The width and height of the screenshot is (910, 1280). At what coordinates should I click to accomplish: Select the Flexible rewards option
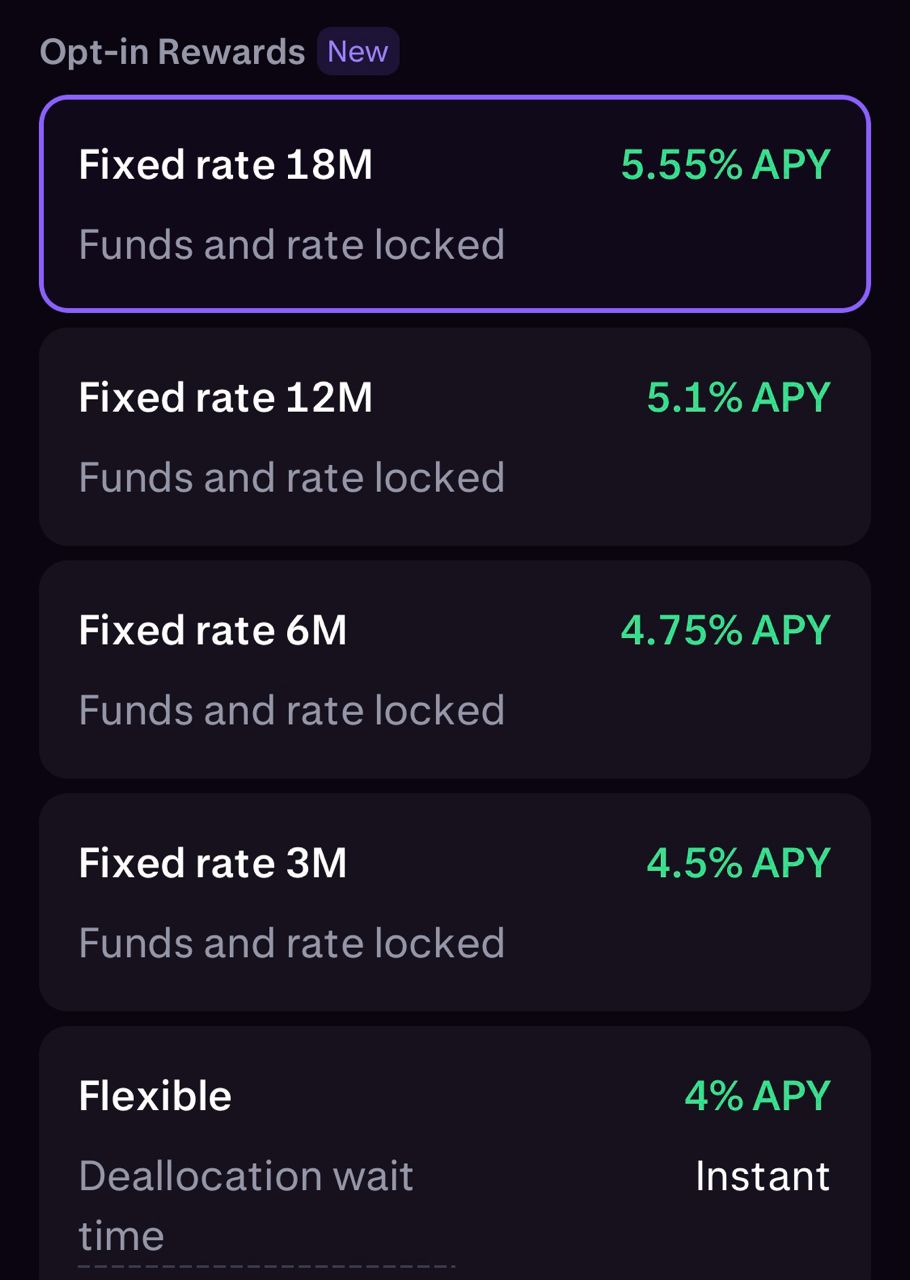point(455,1153)
